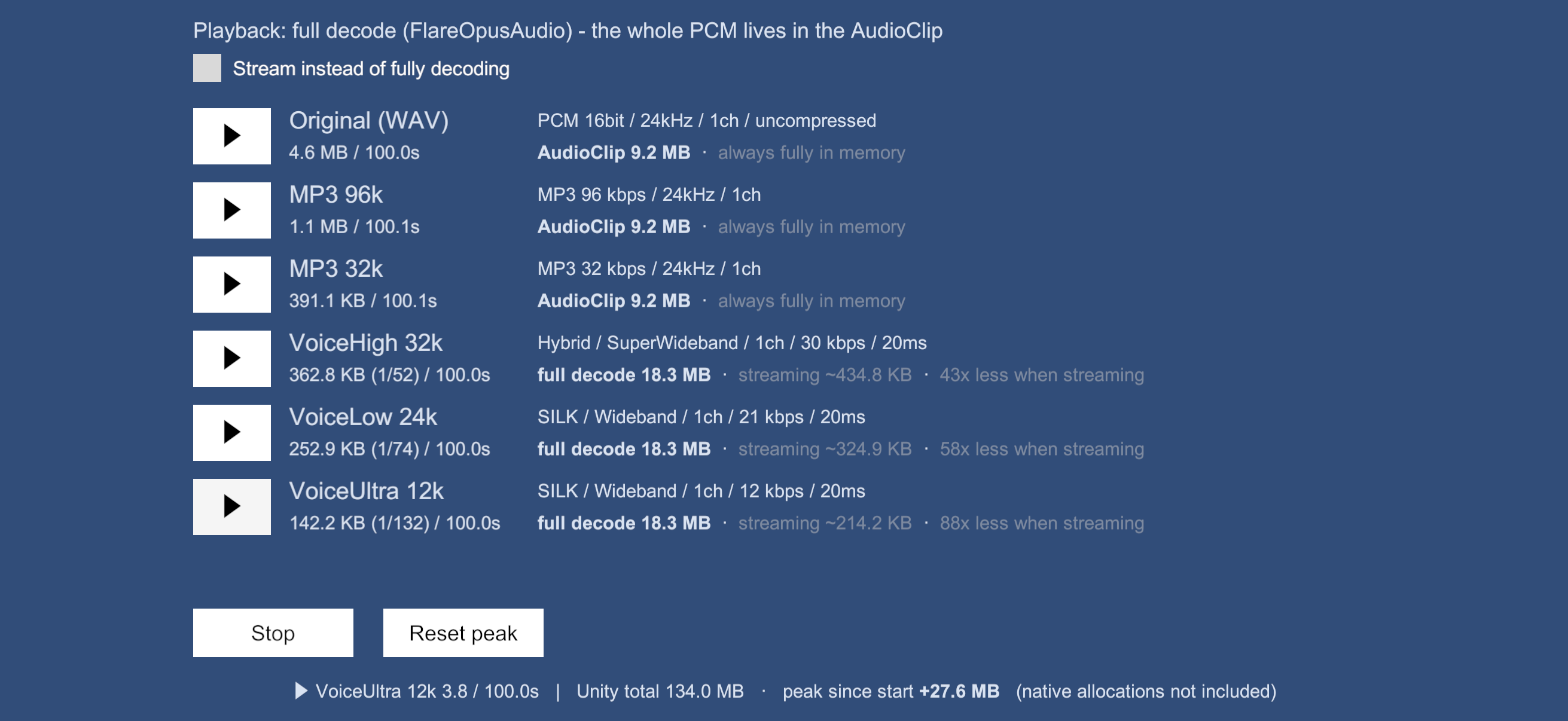Play the Original (WAV) clip
The image size is (1568, 721).
point(231,136)
